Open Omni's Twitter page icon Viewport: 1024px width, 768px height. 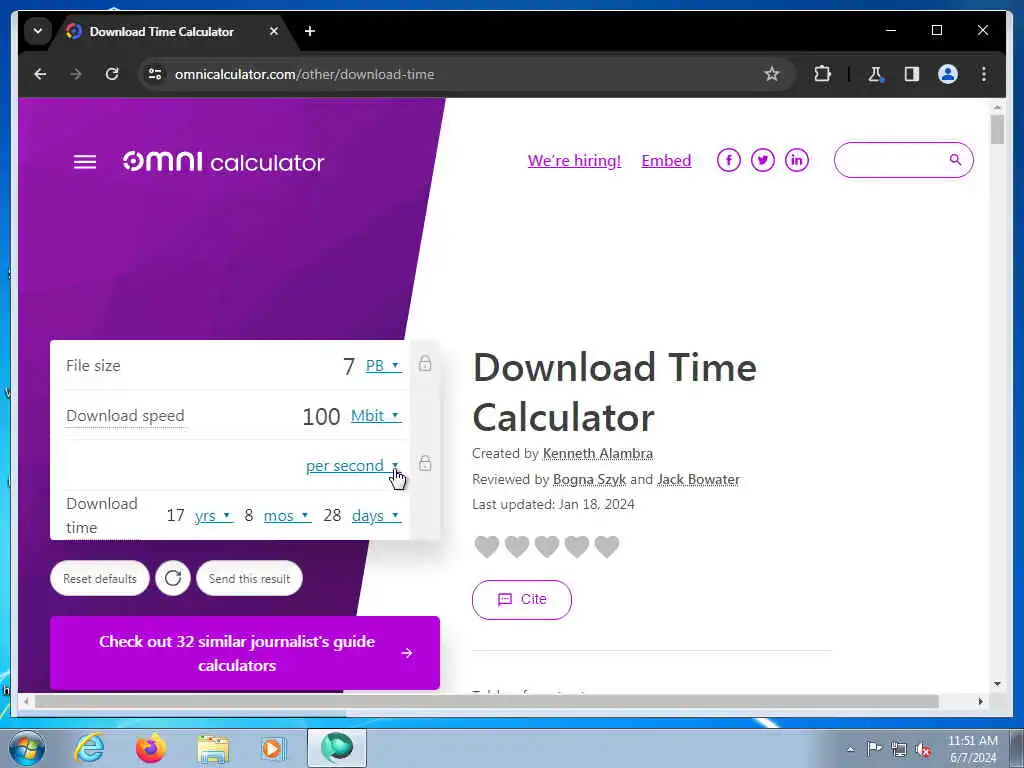[763, 160]
